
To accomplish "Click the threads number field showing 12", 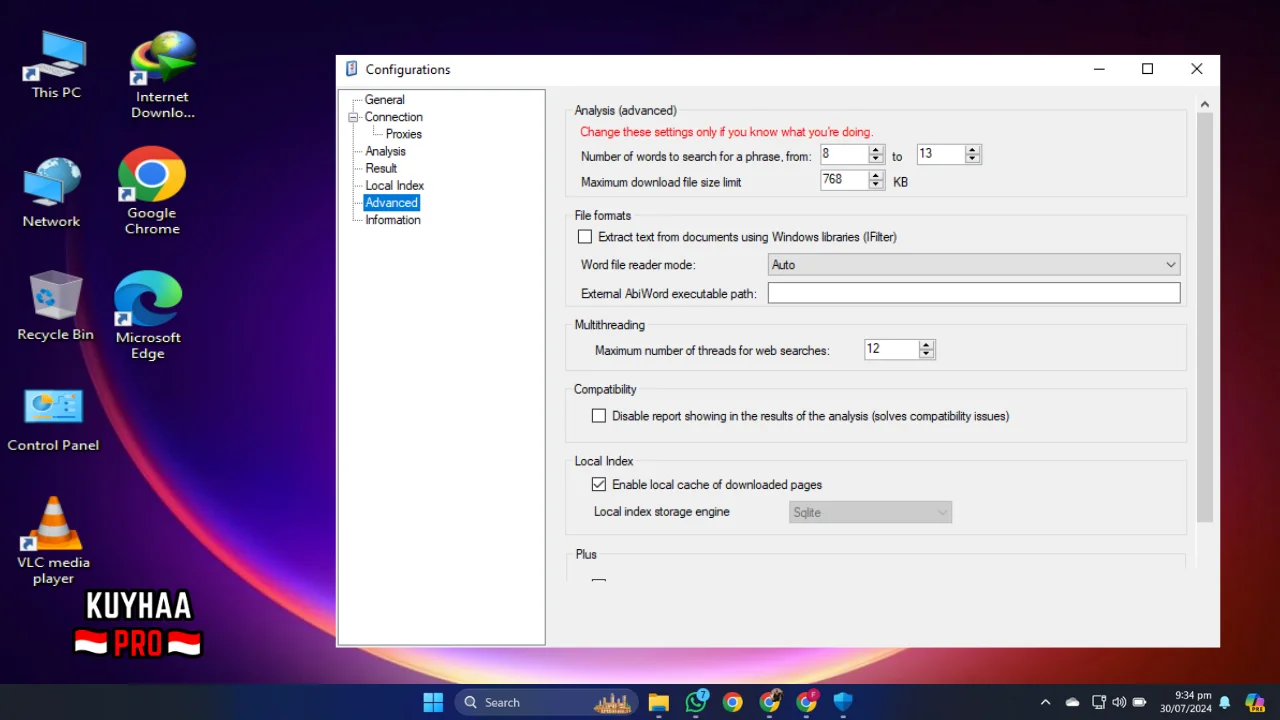I will point(891,349).
